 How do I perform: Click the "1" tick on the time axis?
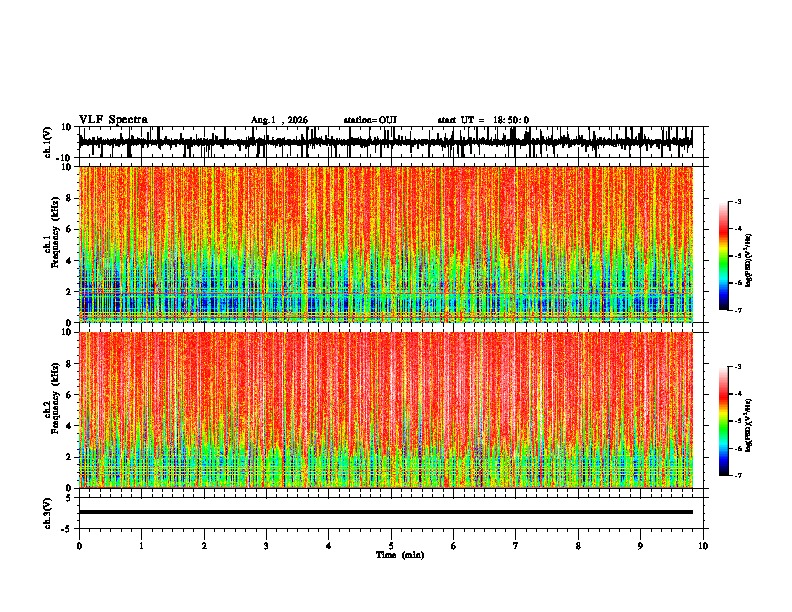142,546
